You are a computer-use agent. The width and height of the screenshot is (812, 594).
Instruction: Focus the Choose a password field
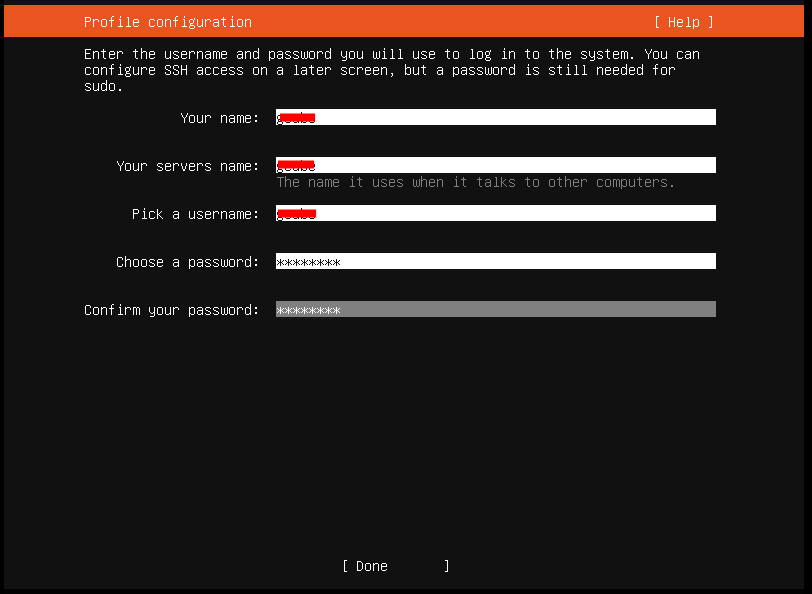point(495,262)
